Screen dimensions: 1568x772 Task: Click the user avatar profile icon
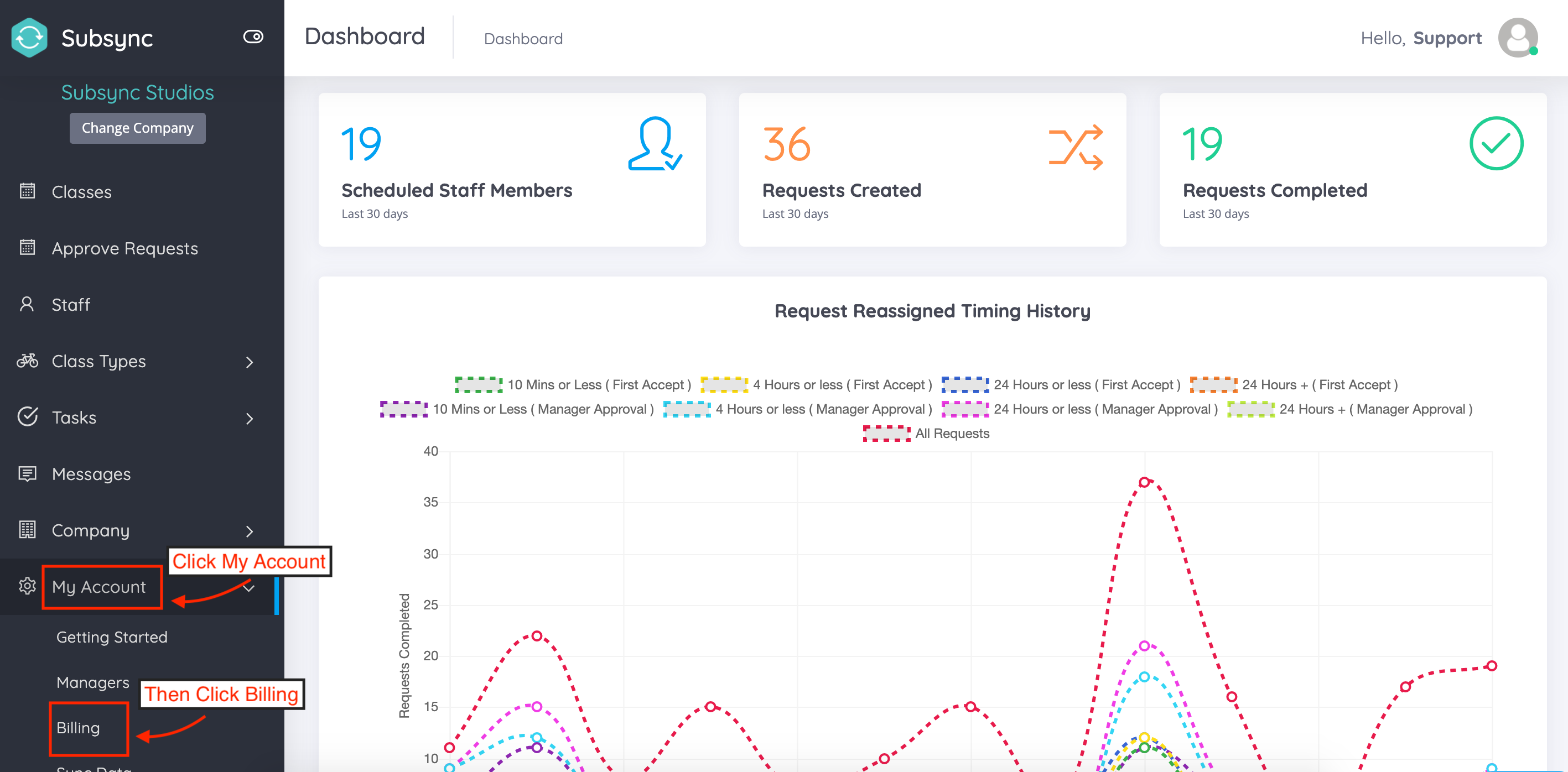click(1518, 38)
